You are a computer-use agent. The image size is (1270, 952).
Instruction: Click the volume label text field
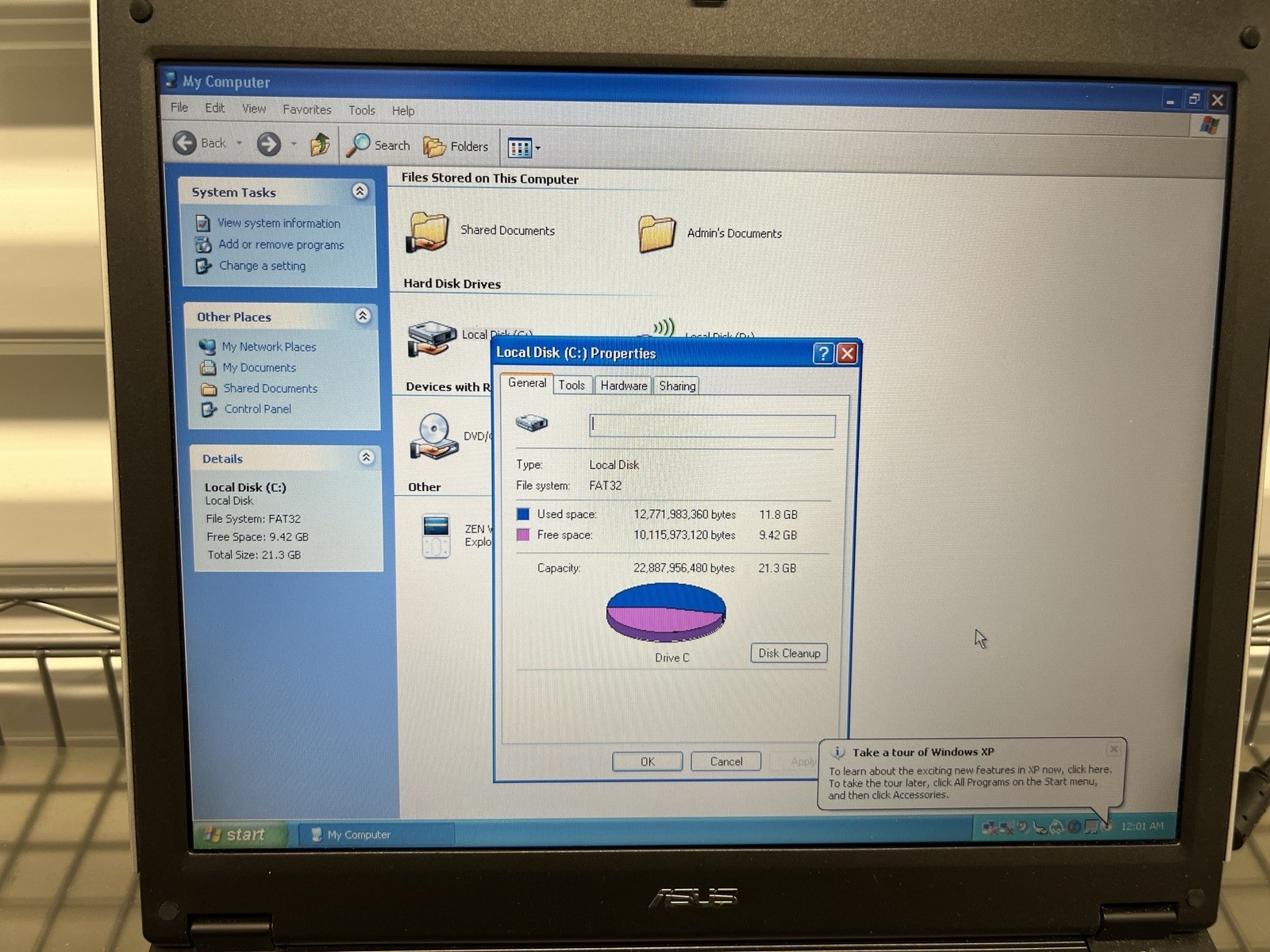pos(712,426)
